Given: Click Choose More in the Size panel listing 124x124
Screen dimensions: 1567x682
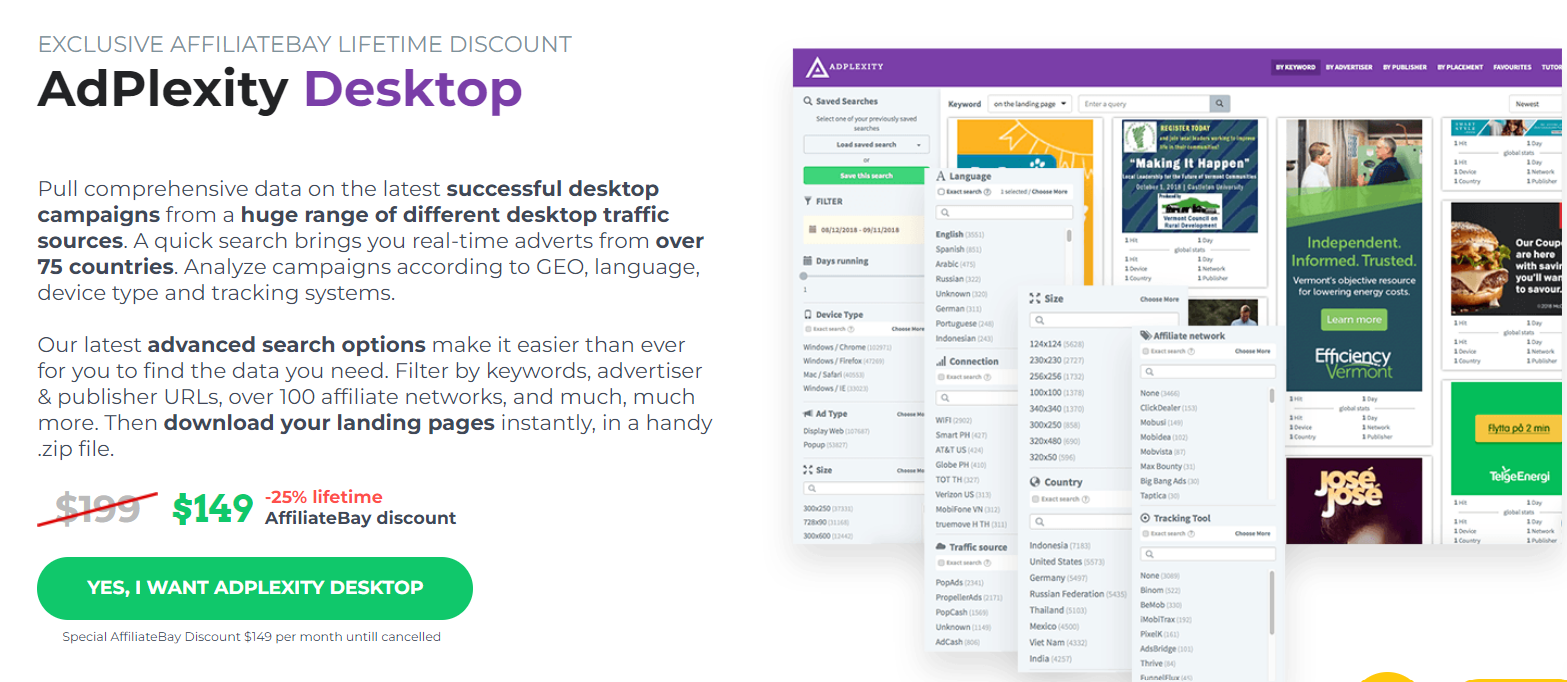Looking at the screenshot, I should coord(1159,299).
